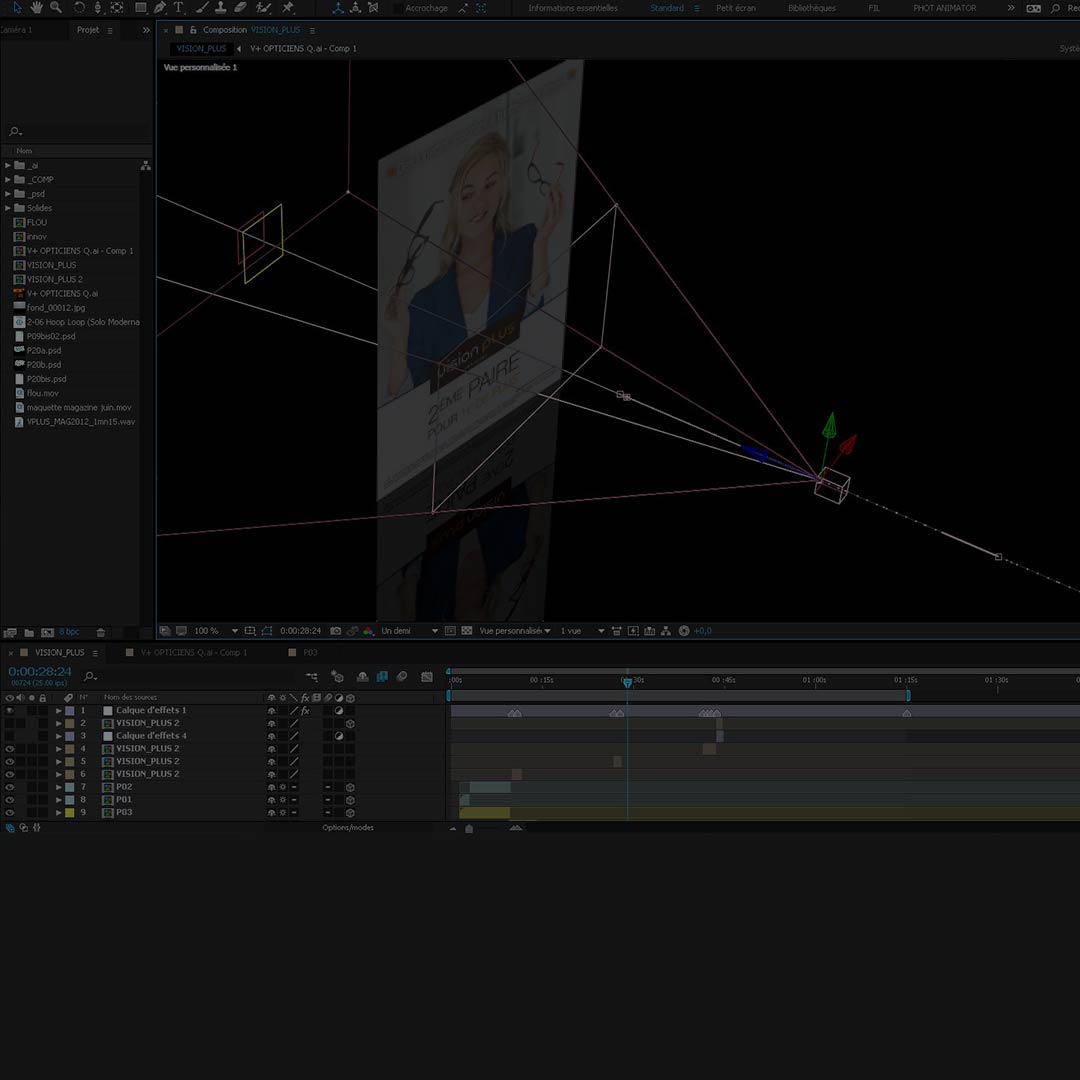Hide layer 4 VISION_PLUS 2 eye

click(10, 749)
